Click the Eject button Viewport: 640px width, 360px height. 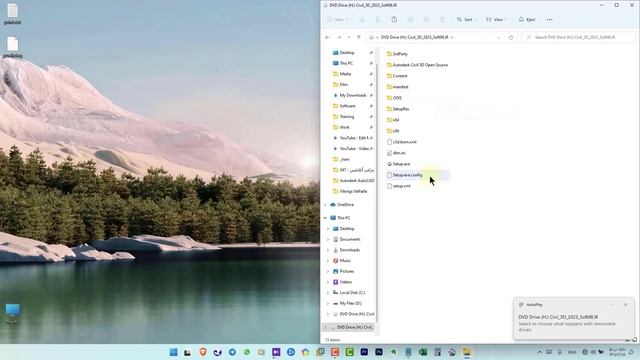(x=527, y=20)
